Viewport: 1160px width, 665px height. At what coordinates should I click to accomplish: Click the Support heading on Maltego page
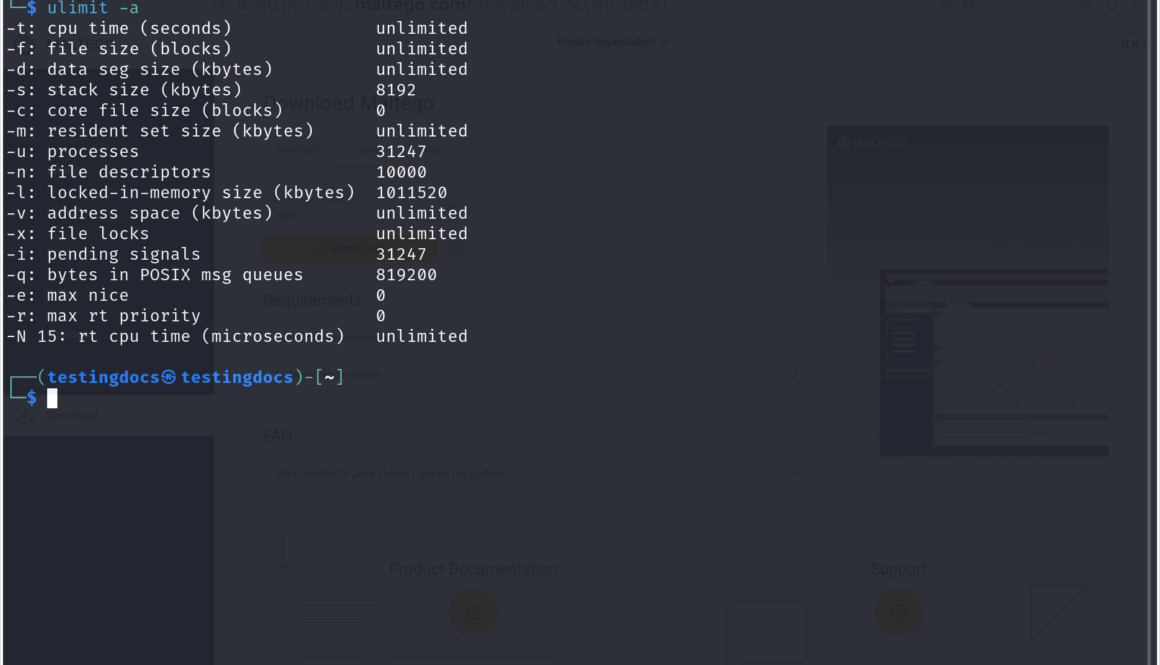898,570
